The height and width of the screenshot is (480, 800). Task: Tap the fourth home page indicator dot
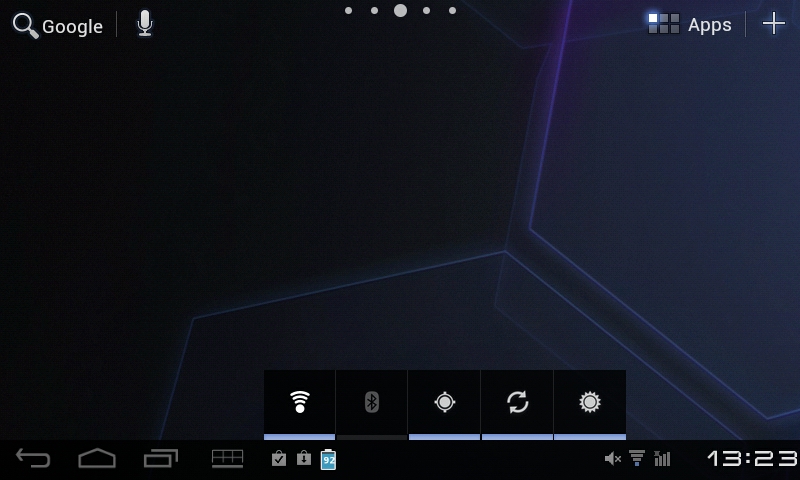pyautogui.click(x=427, y=10)
